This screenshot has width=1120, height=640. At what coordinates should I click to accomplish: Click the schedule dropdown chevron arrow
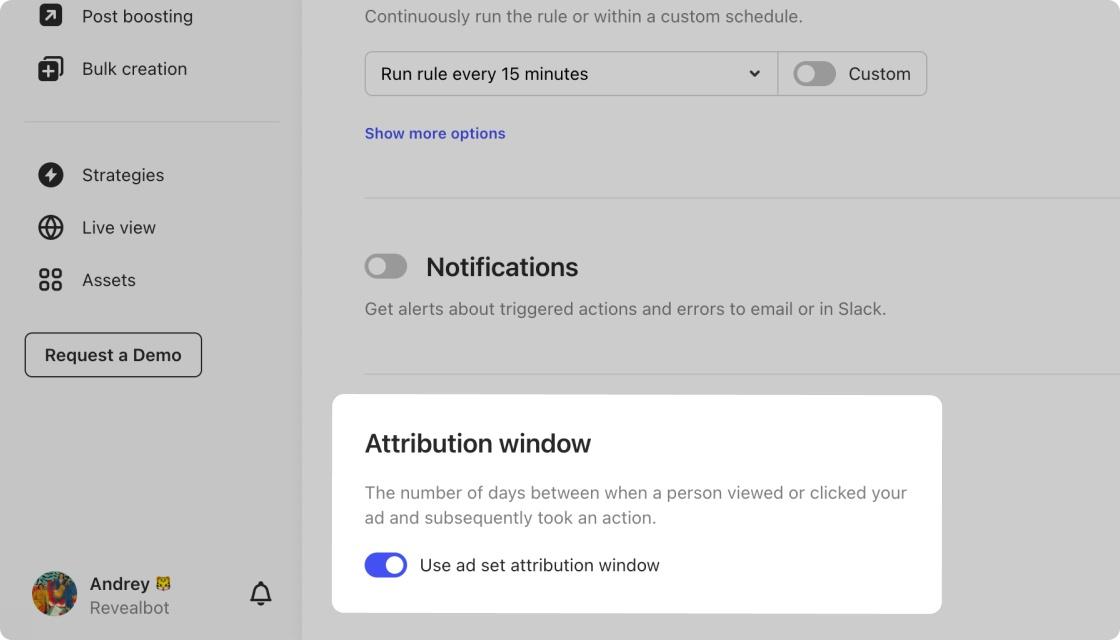point(754,74)
